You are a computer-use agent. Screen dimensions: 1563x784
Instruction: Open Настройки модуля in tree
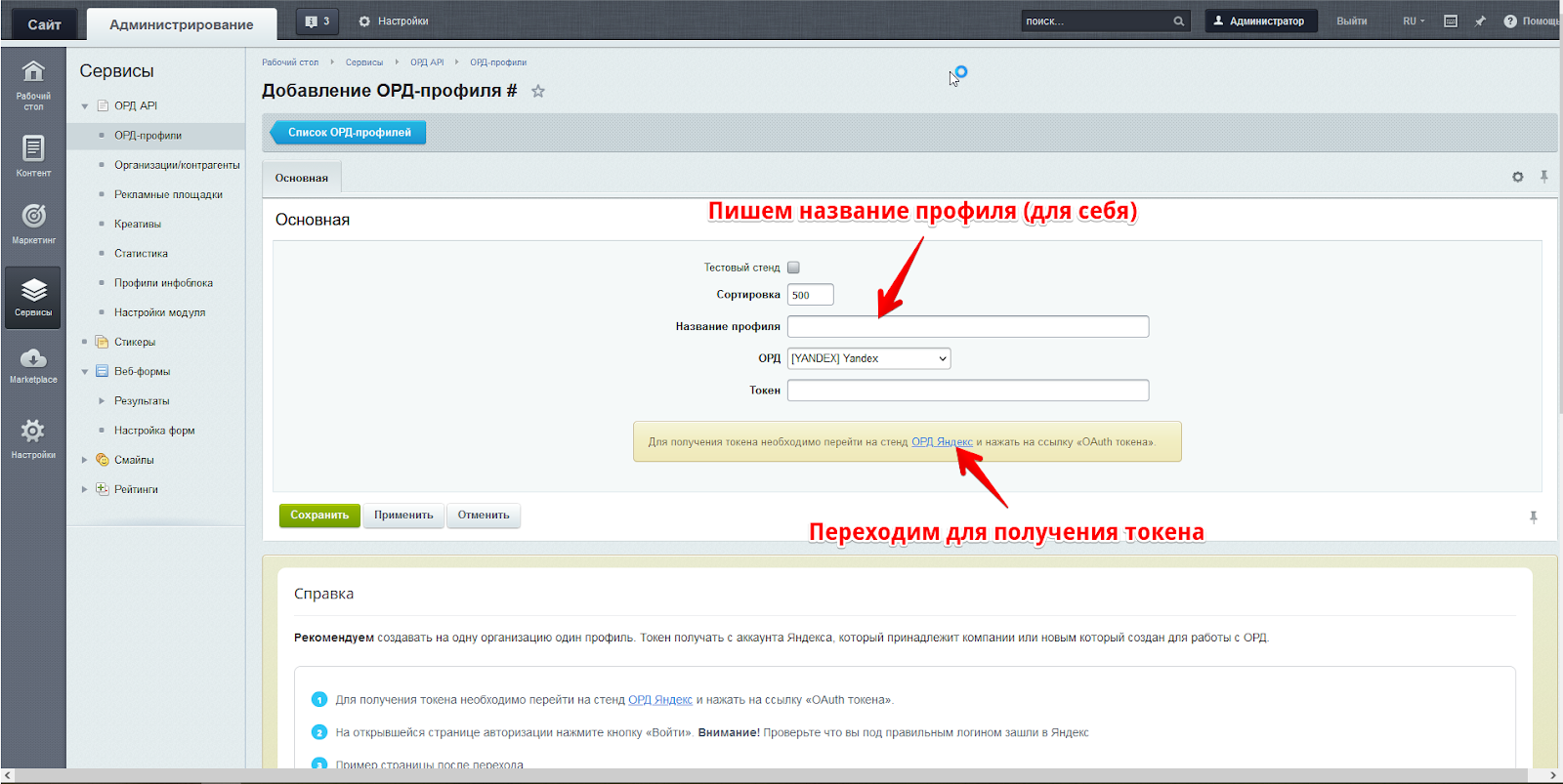(x=159, y=312)
